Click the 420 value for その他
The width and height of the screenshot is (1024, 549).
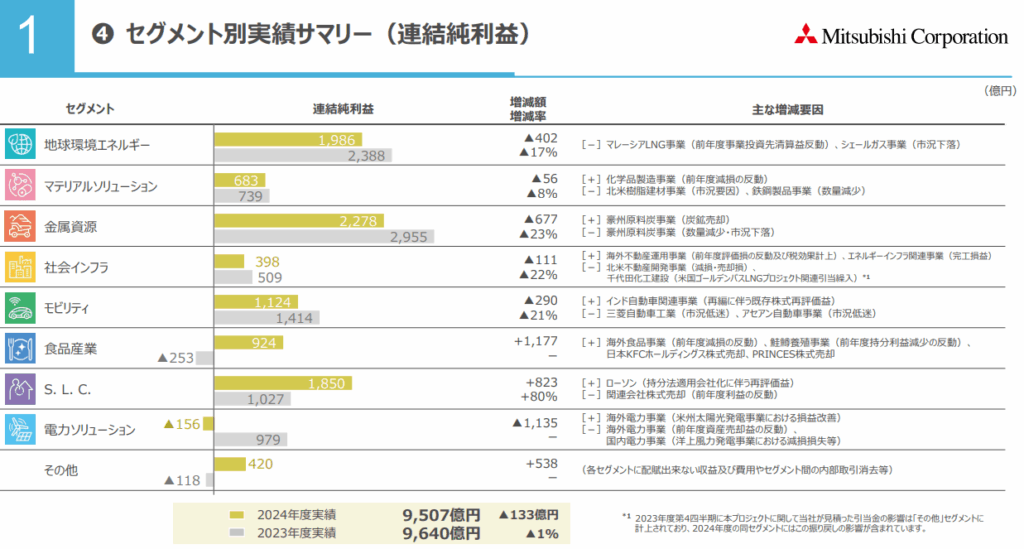coord(261,464)
